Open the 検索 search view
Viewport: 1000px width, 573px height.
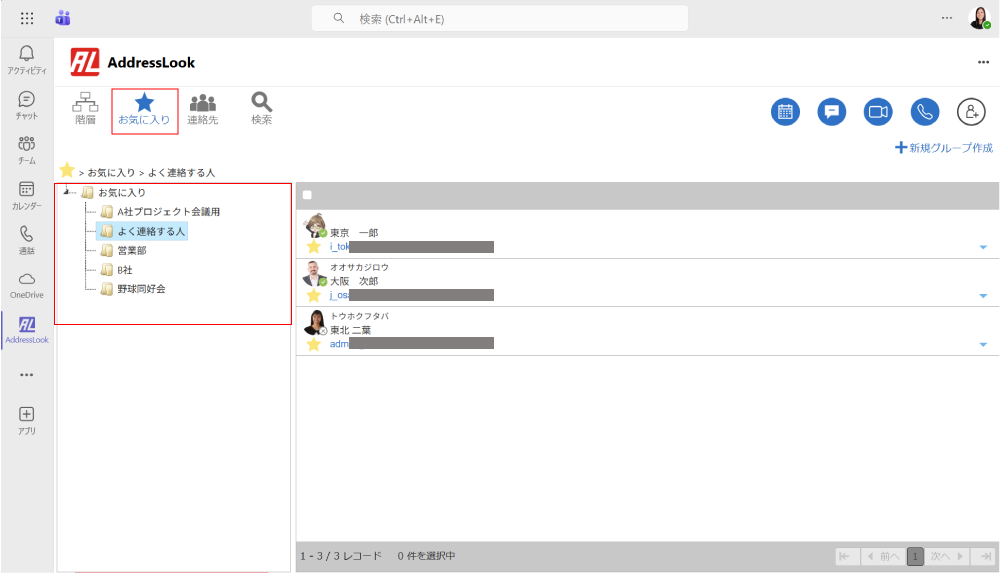click(262, 109)
